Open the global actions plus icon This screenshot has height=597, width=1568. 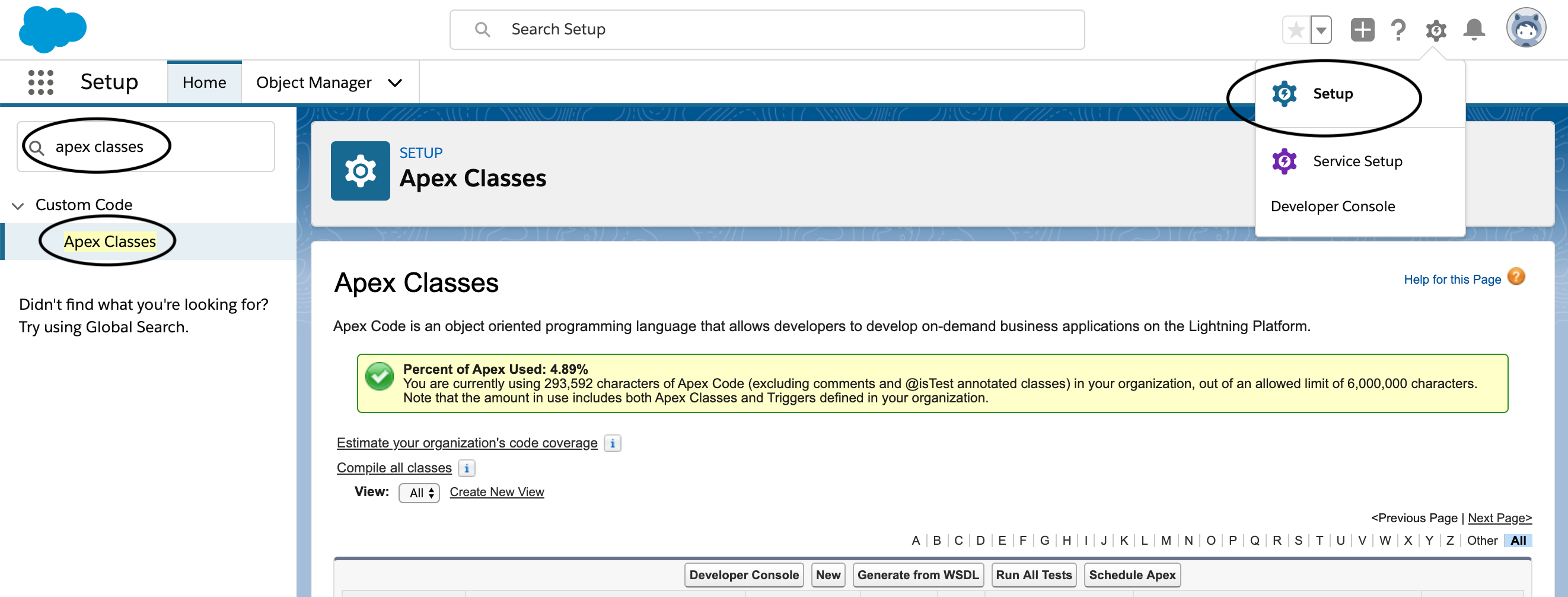[x=1362, y=29]
